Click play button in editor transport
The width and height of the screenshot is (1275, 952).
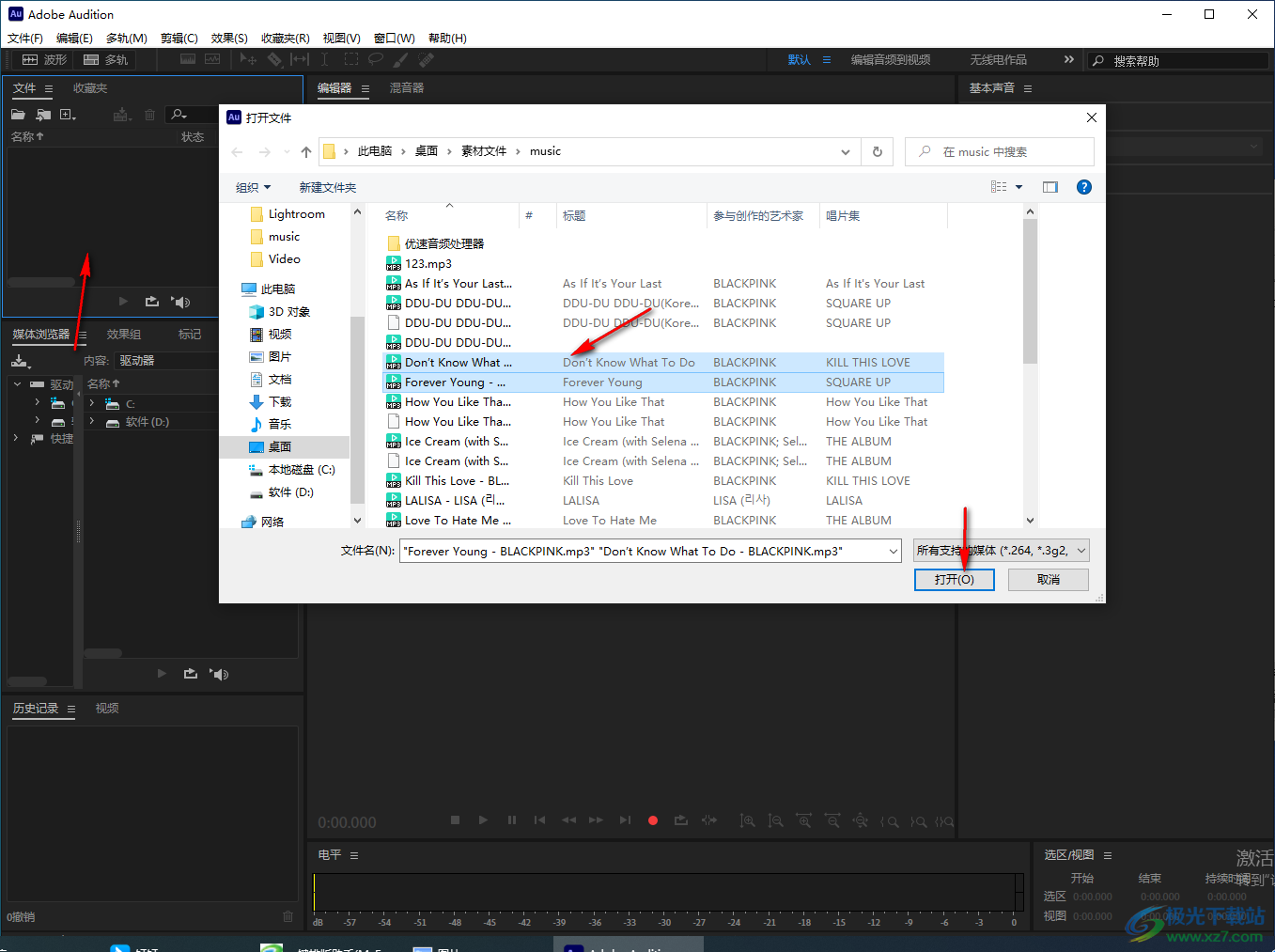(483, 820)
